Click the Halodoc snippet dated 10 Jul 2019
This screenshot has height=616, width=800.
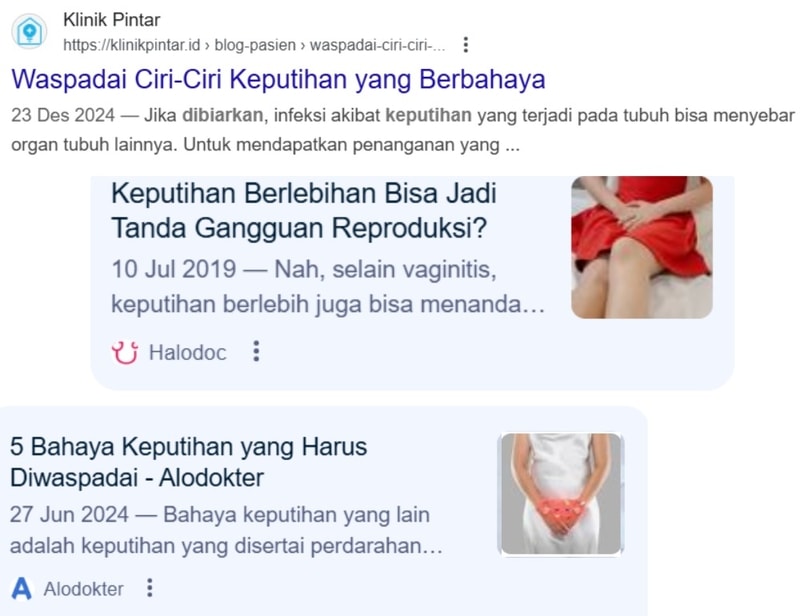pos(328,287)
